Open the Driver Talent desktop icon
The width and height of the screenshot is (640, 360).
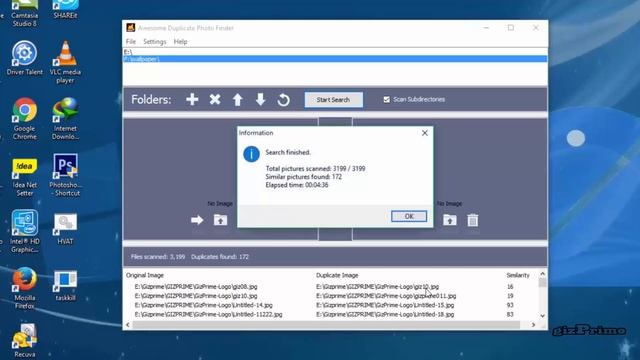point(24,58)
